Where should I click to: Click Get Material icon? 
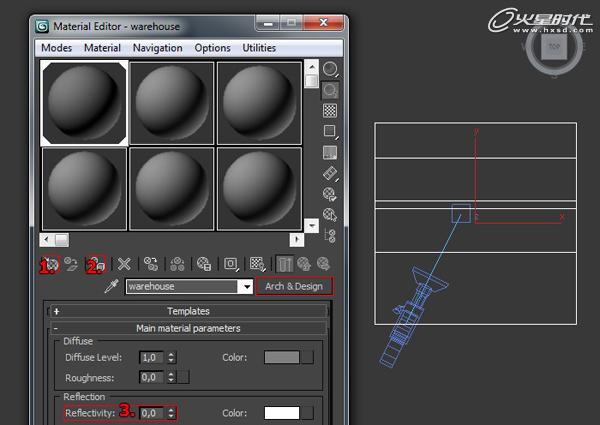click(48, 264)
